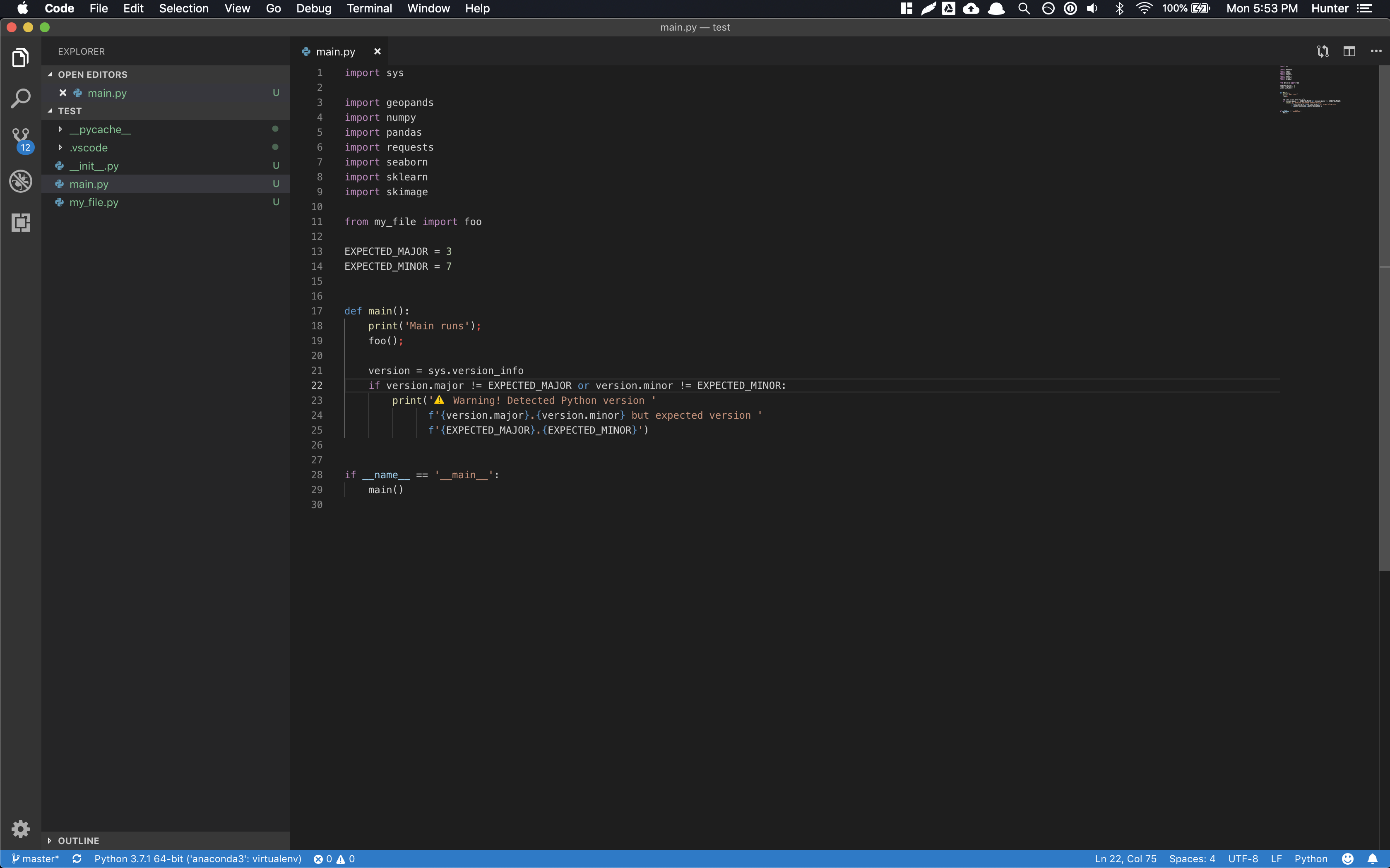Image resolution: width=1390 pixels, height=868 pixels.
Task: Open the Explorer view in activity bar
Action: pos(20,58)
